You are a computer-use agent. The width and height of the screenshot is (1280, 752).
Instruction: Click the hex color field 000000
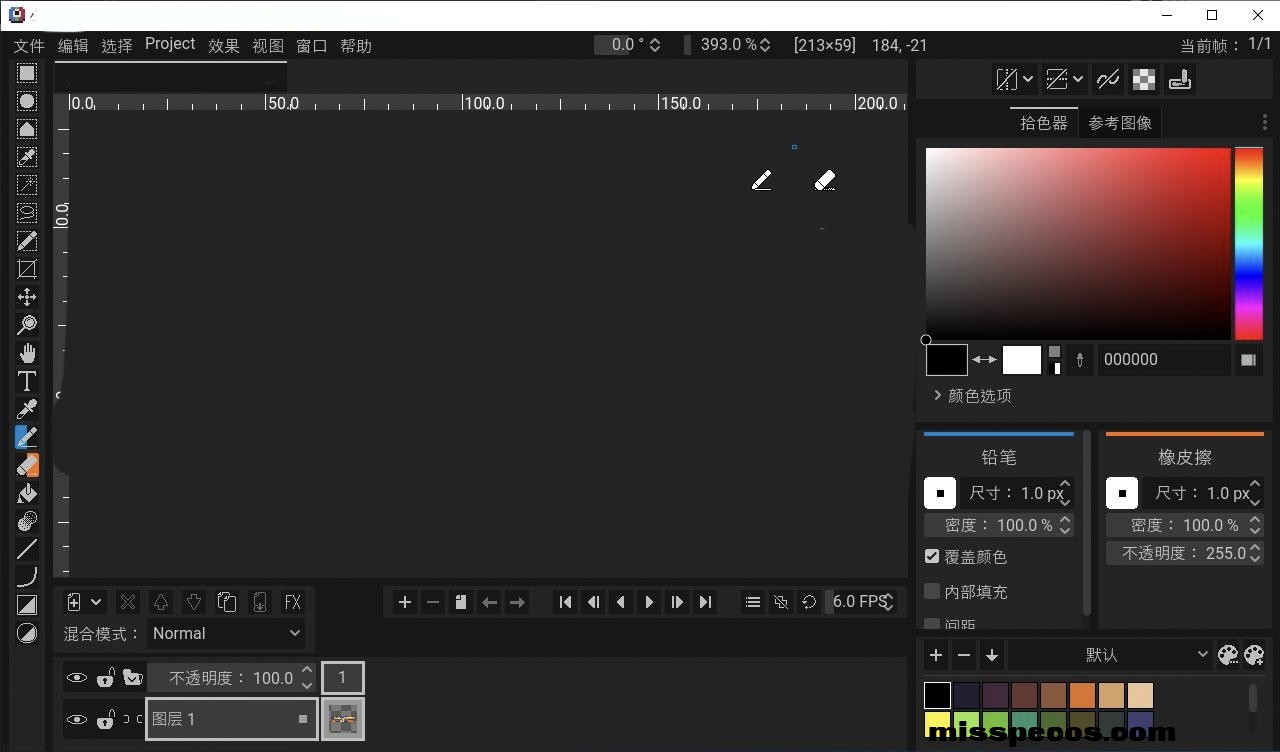pyautogui.click(x=1162, y=360)
